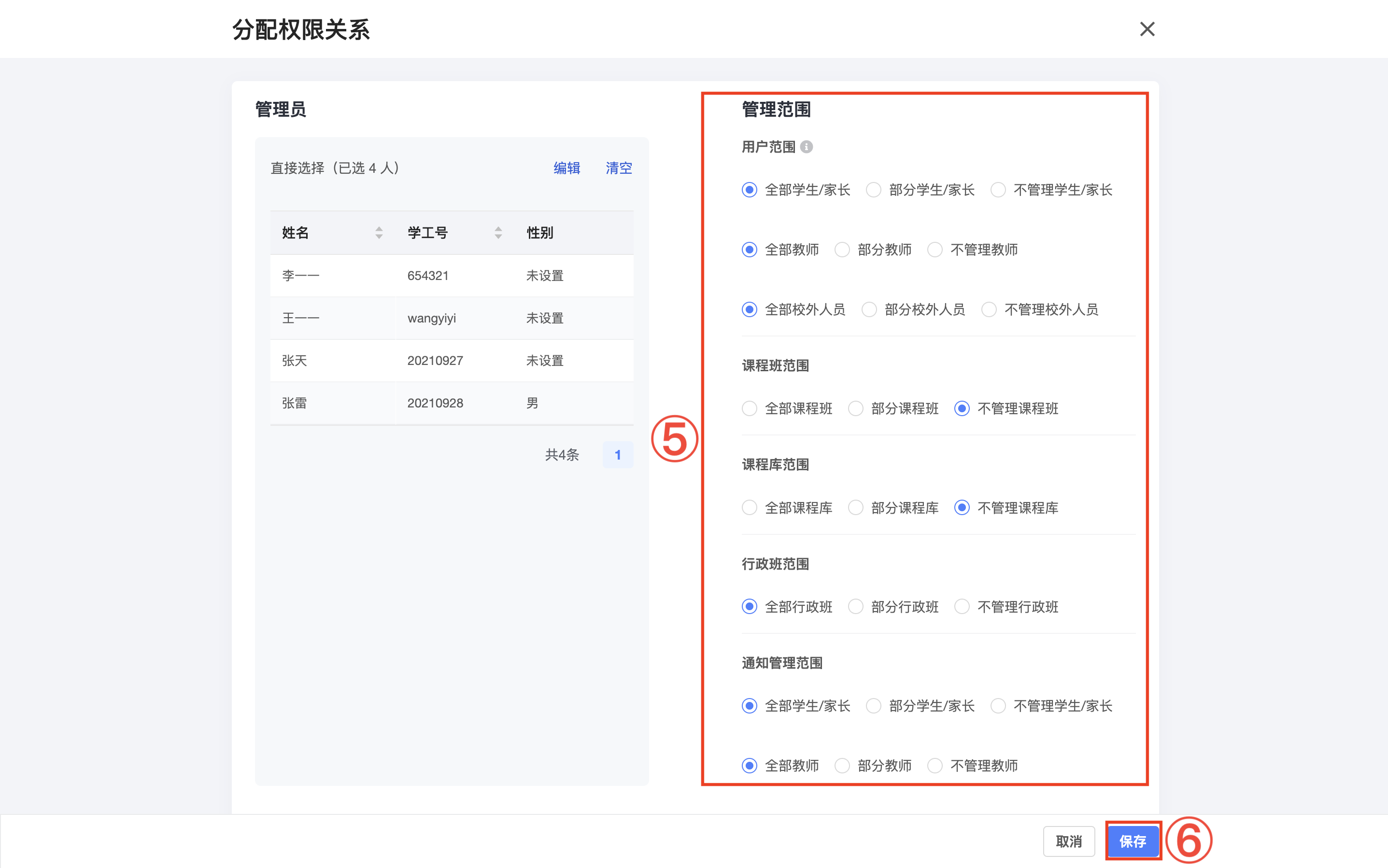Select 全部学生/家长 under 用户范围
This screenshot has width=1388, height=868.
tap(750, 190)
